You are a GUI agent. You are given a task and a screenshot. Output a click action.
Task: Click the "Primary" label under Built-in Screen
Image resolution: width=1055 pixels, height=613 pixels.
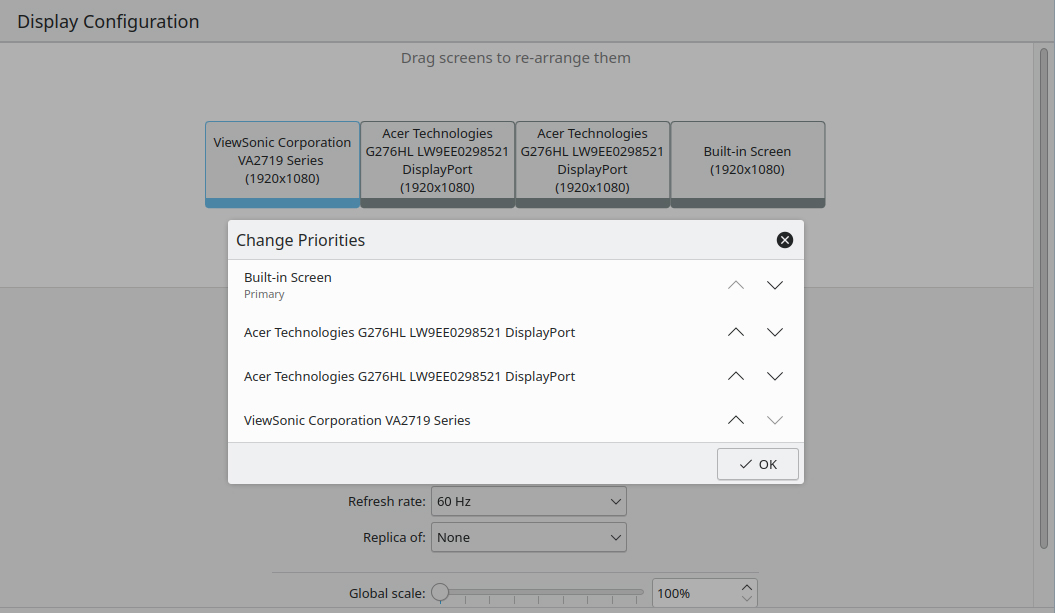(x=264, y=294)
